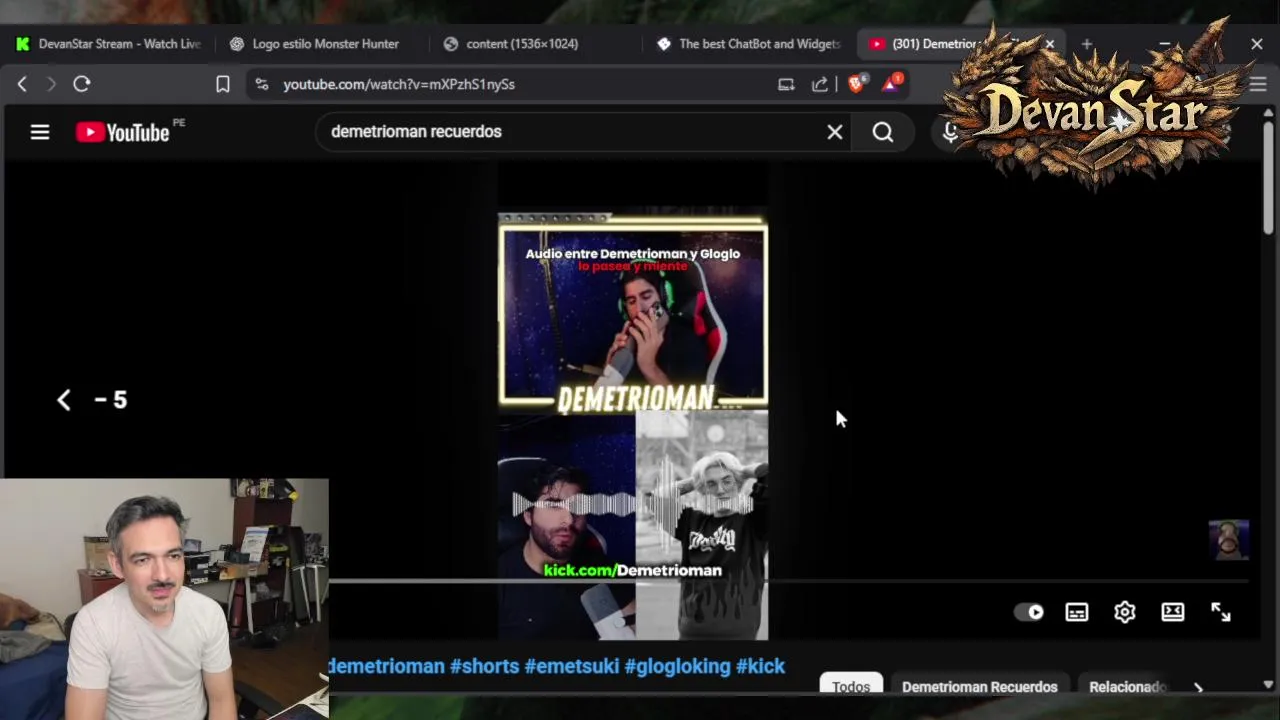Open the #emetsuki hashtag link
The image size is (1280, 720).
click(572, 666)
